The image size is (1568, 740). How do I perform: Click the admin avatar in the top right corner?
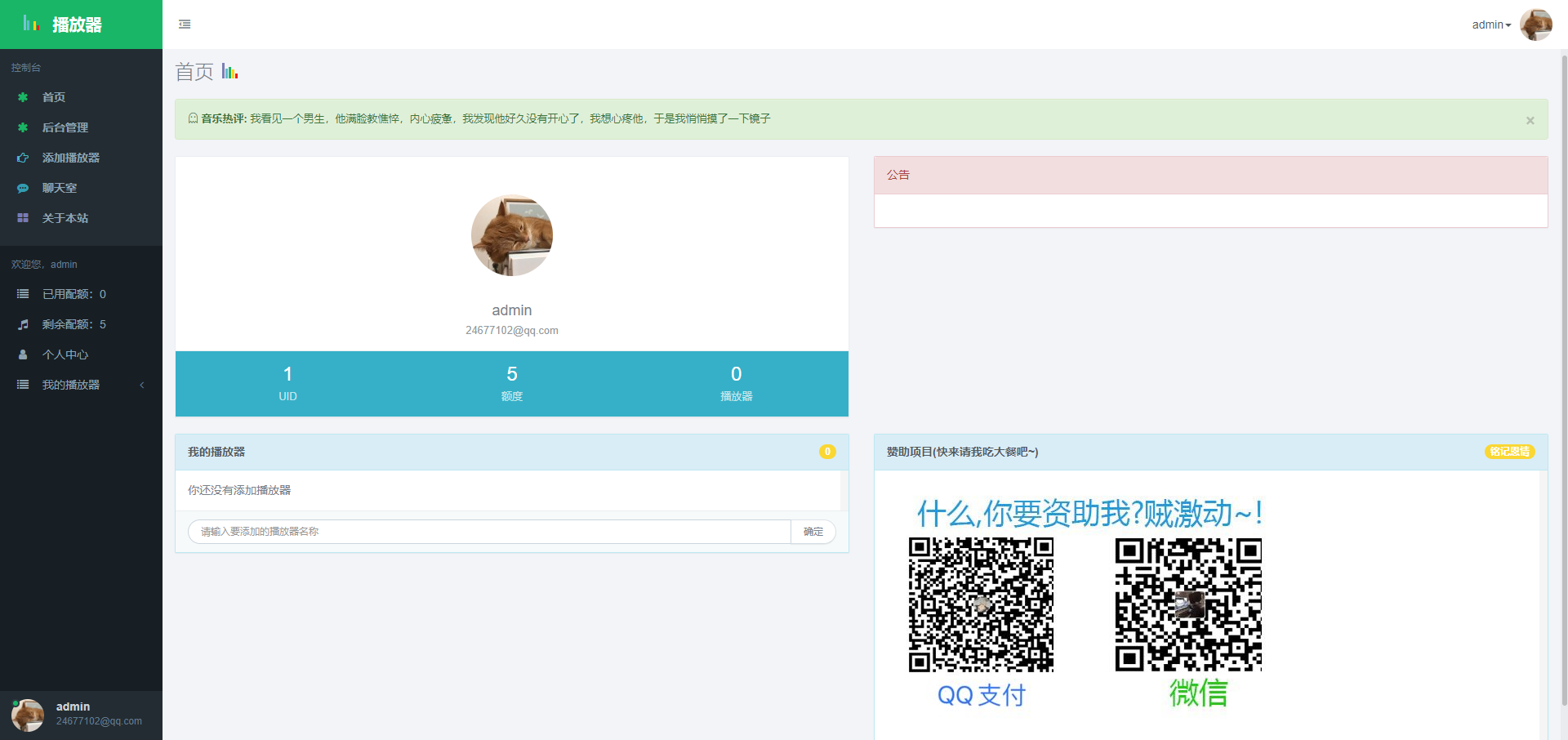pyautogui.click(x=1536, y=25)
